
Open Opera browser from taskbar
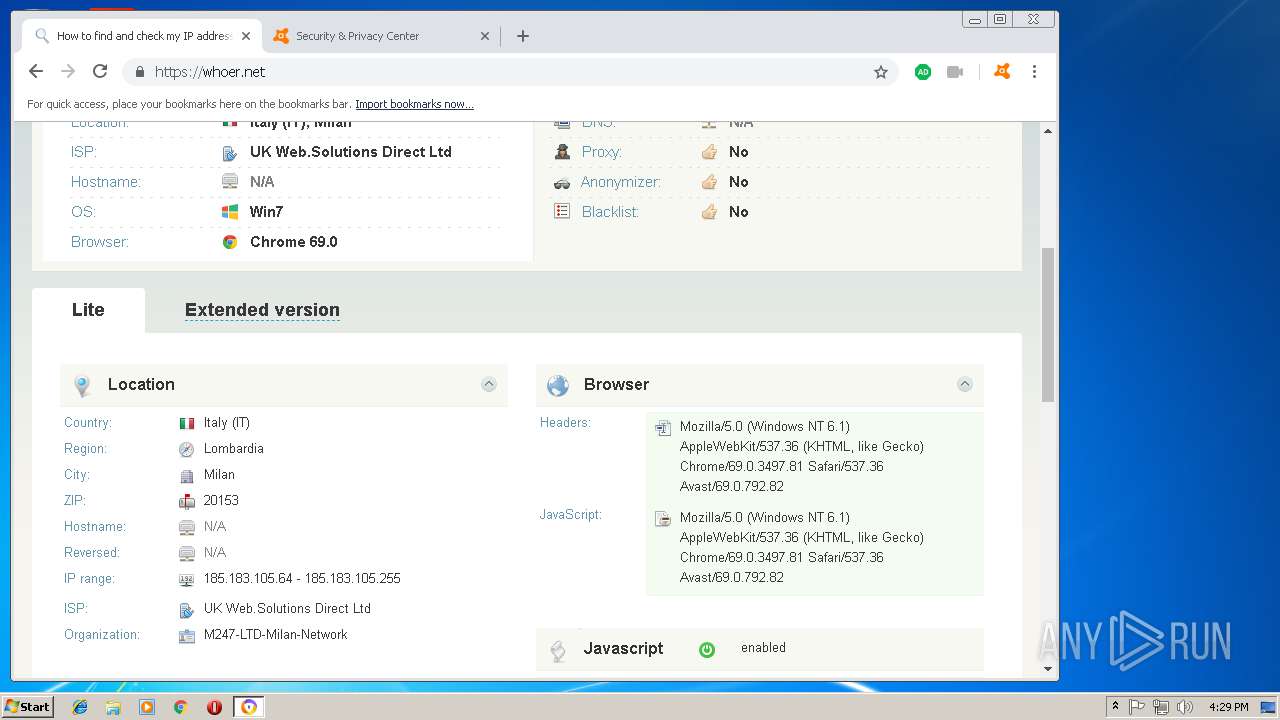pyautogui.click(x=214, y=707)
